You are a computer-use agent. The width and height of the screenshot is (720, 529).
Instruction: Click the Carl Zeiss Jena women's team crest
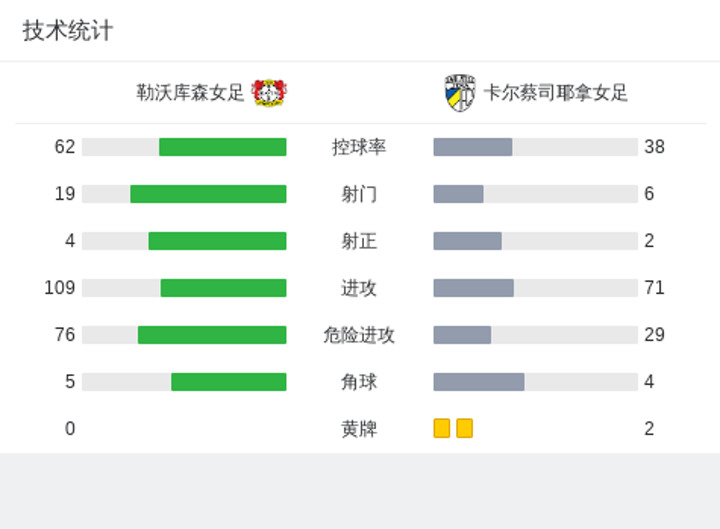click(460, 93)
